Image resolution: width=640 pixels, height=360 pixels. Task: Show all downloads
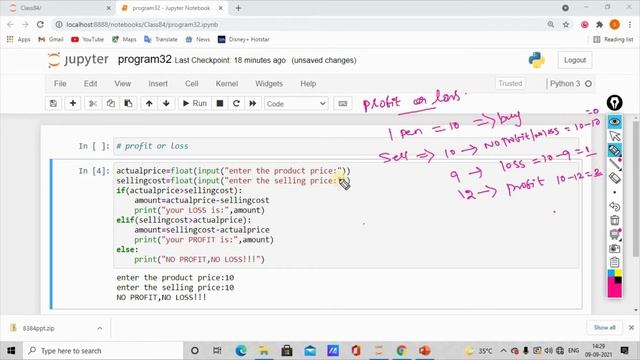tap(604, 328)
